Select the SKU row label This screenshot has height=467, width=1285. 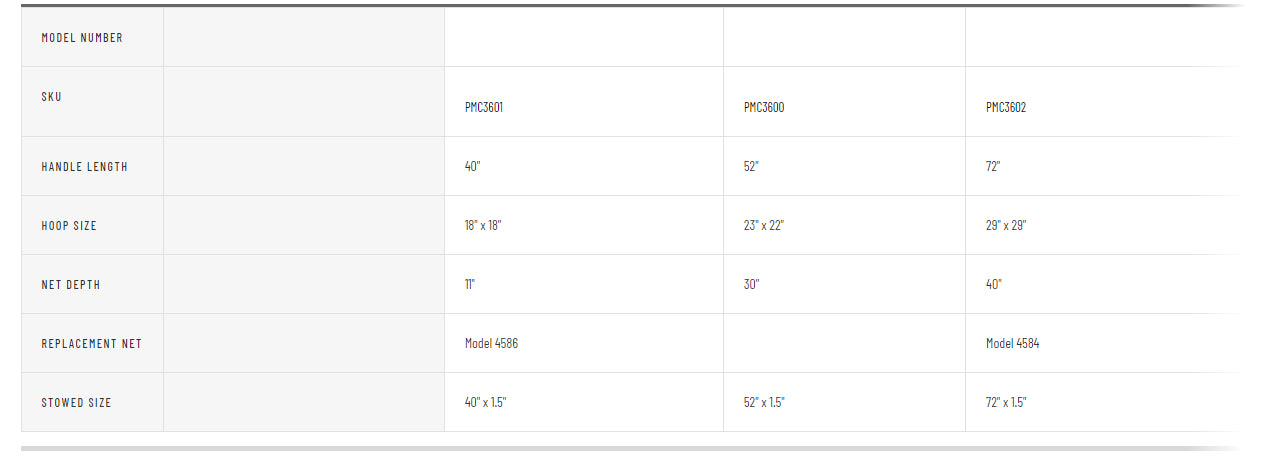[x=51, y=97]
